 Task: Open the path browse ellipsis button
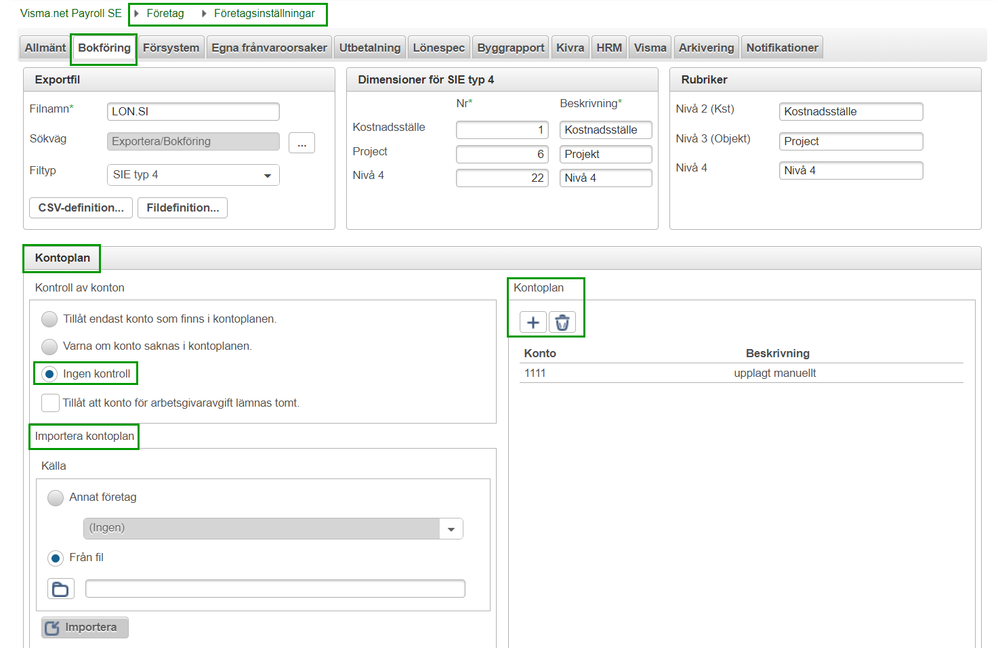302,142
